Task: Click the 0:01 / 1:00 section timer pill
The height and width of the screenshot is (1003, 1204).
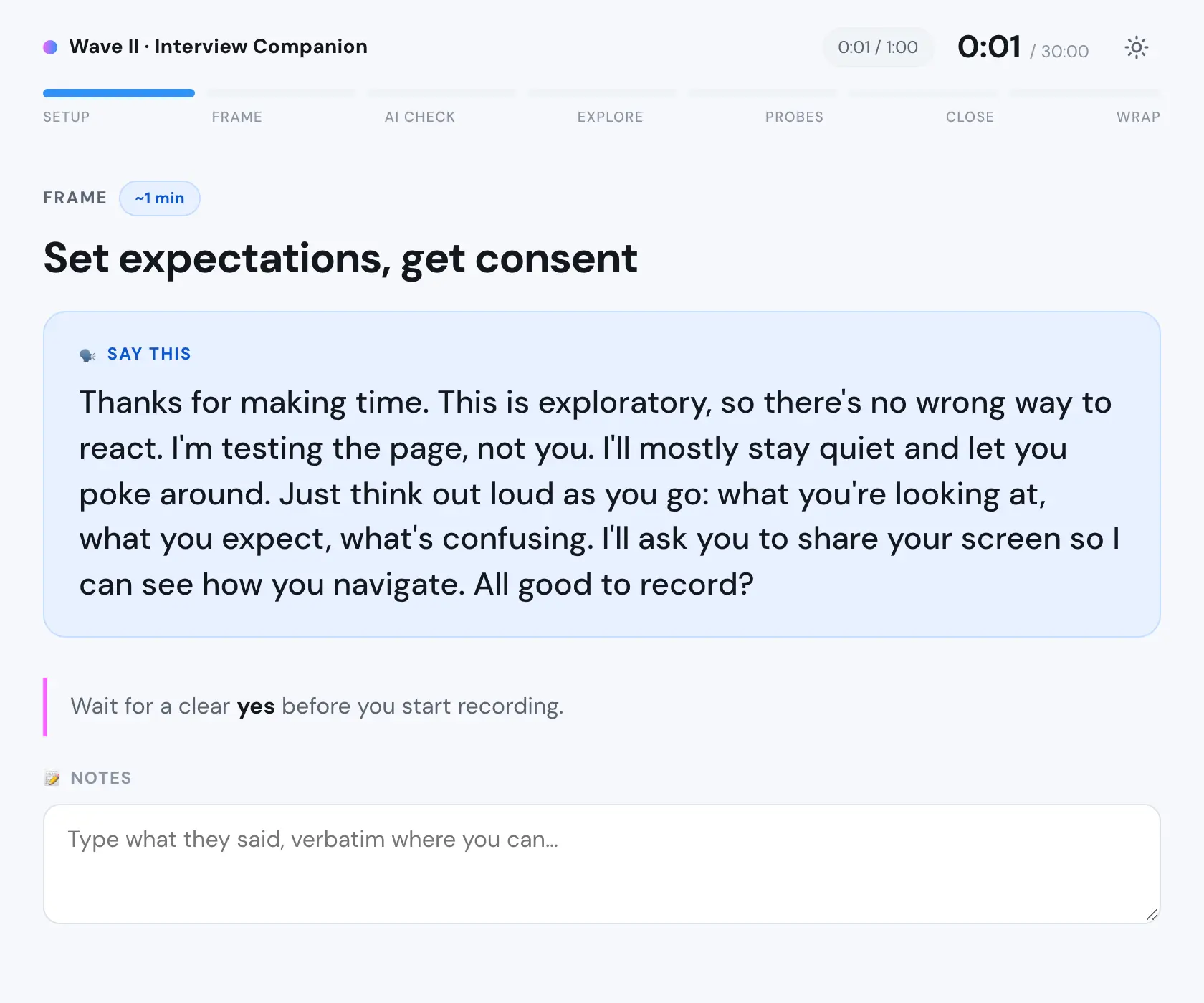Action: click(878, 47)
